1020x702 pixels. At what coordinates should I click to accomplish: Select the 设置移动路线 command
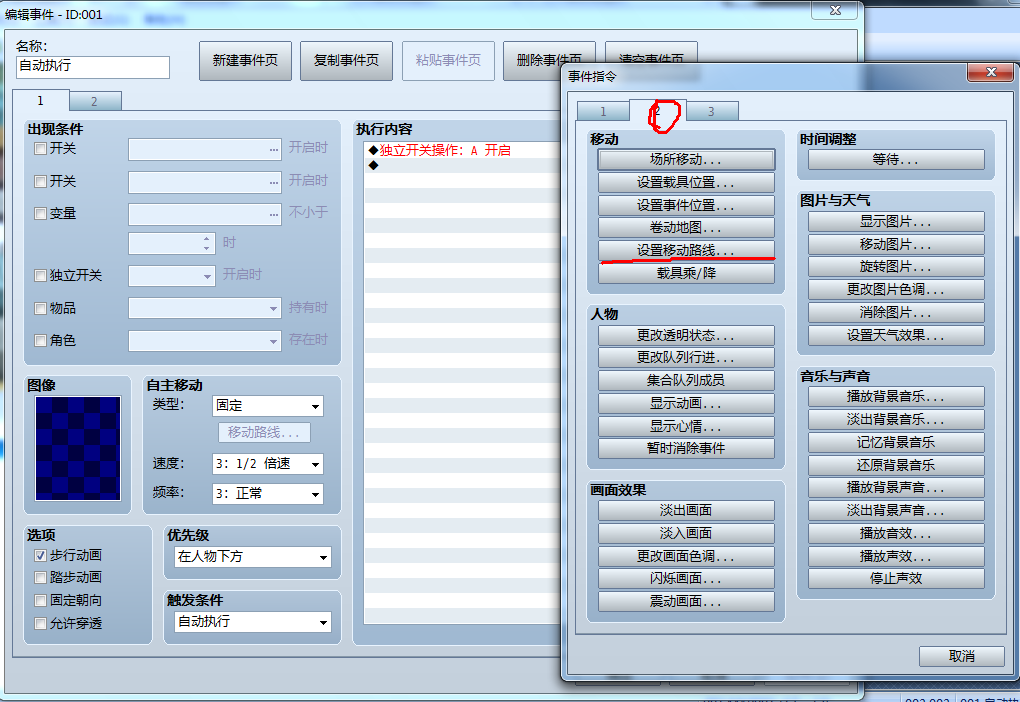686,250
